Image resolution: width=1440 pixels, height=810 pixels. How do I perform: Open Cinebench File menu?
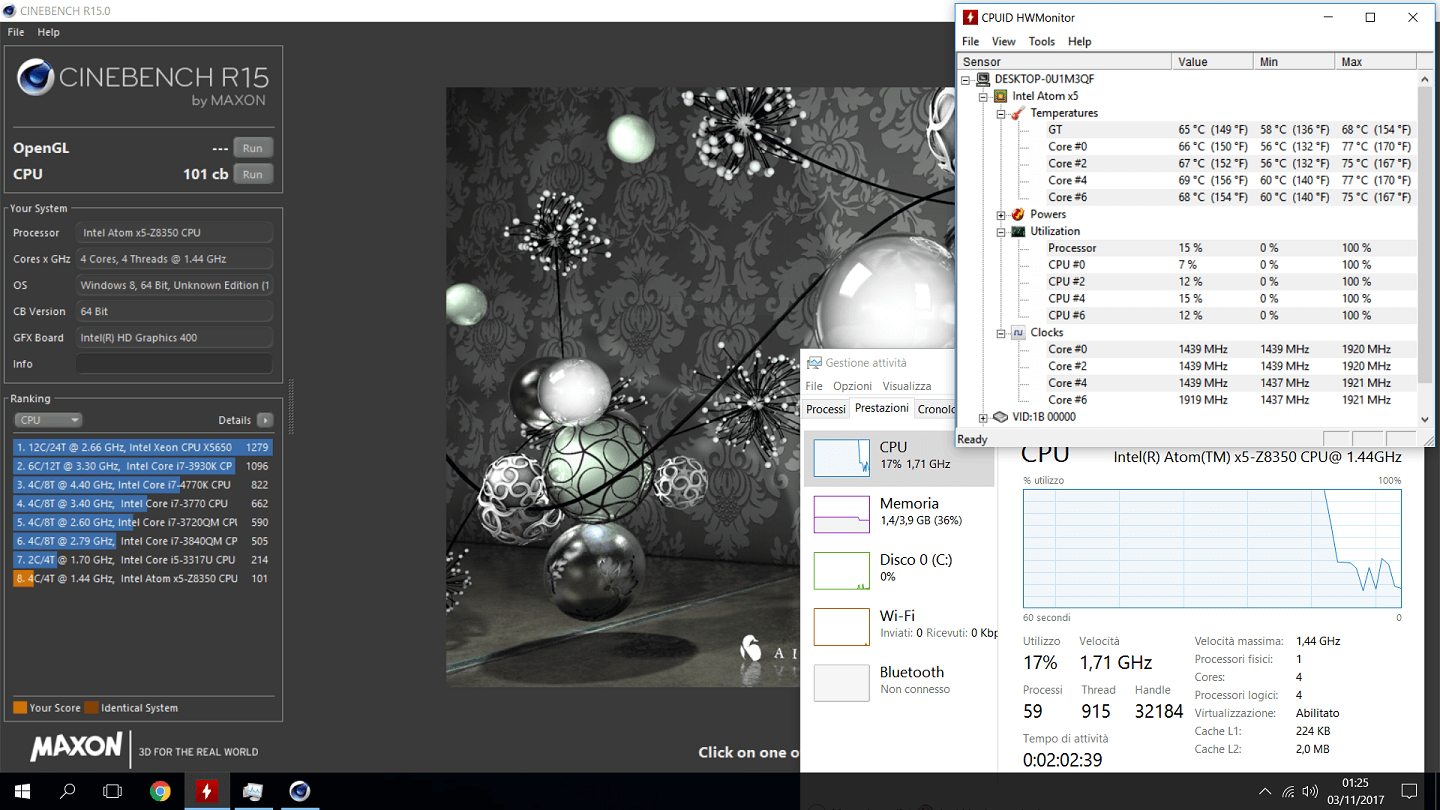click(16, 32)
